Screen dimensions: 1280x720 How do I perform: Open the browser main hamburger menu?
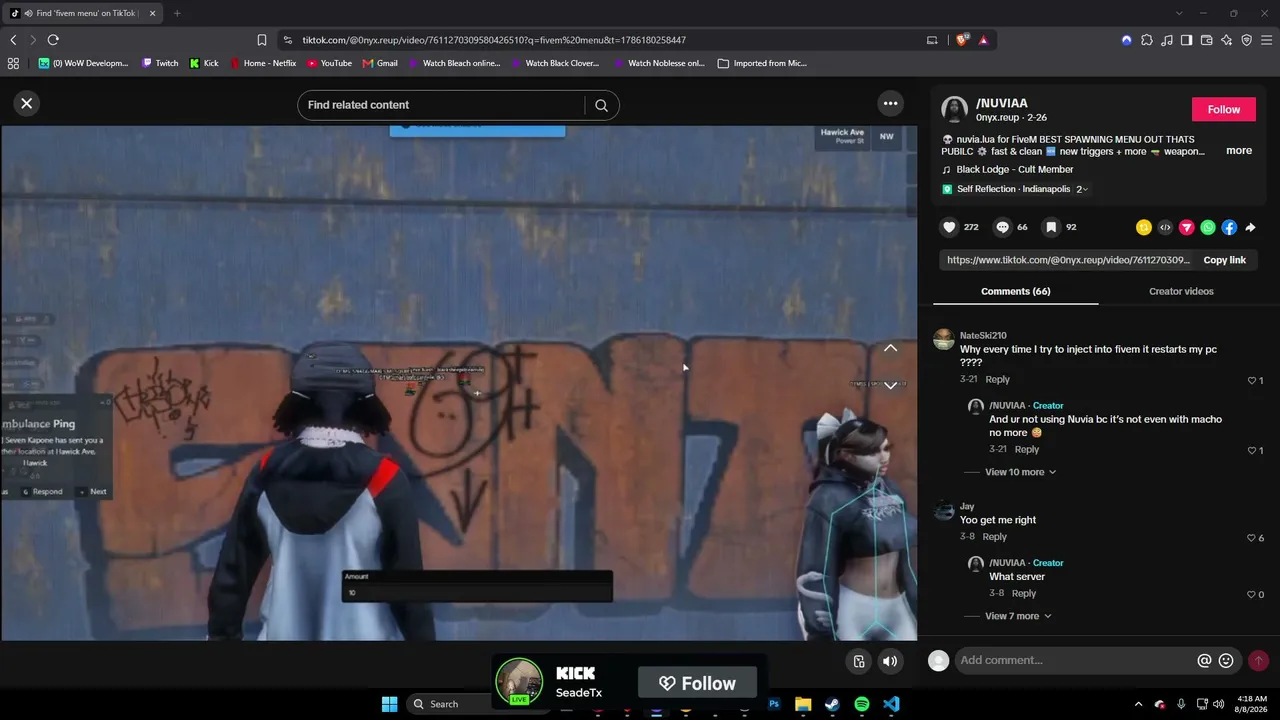[1266, 40]
